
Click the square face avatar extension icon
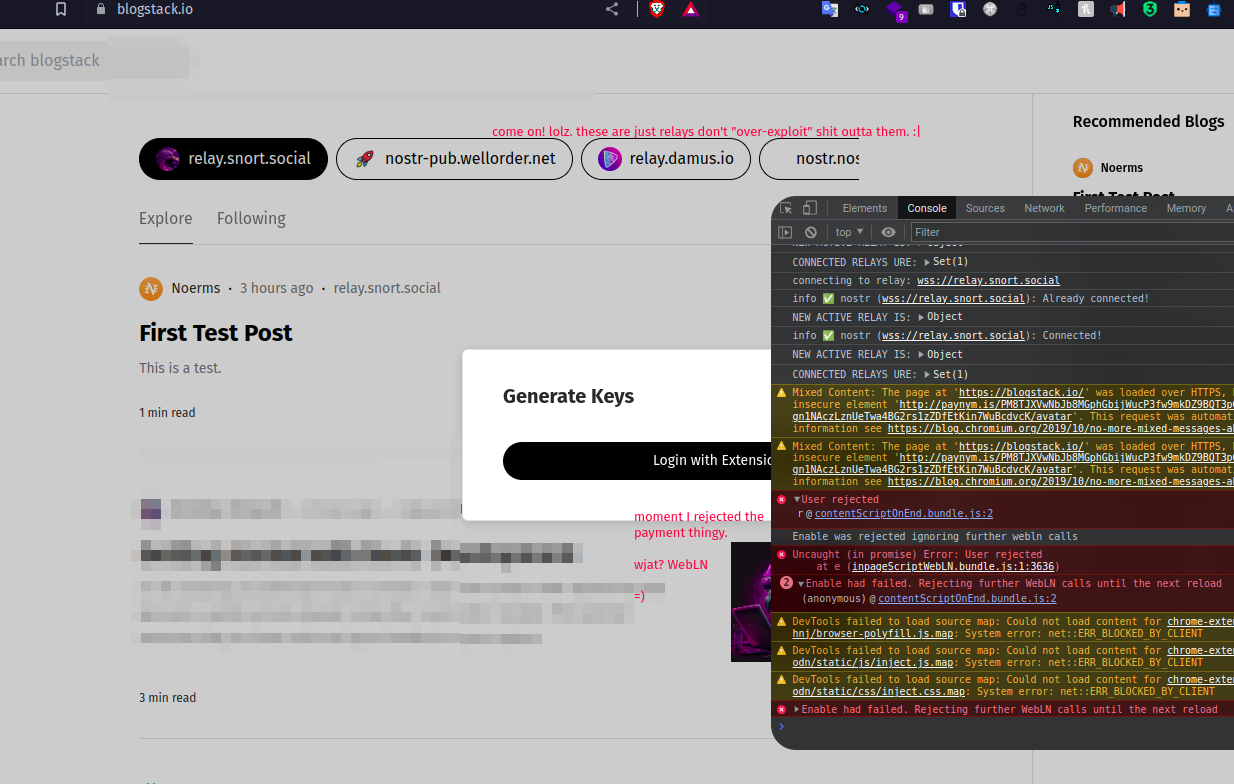pyautogui.click(x=1182, y=9)
